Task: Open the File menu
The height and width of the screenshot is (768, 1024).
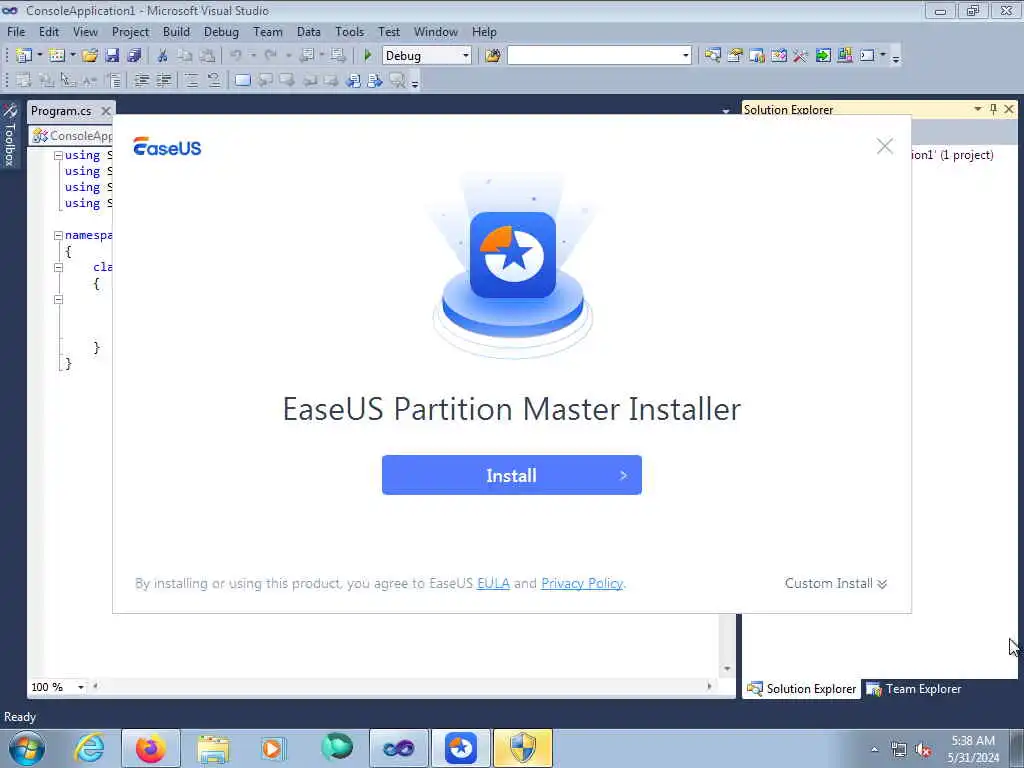Action: tap(16, 31)
